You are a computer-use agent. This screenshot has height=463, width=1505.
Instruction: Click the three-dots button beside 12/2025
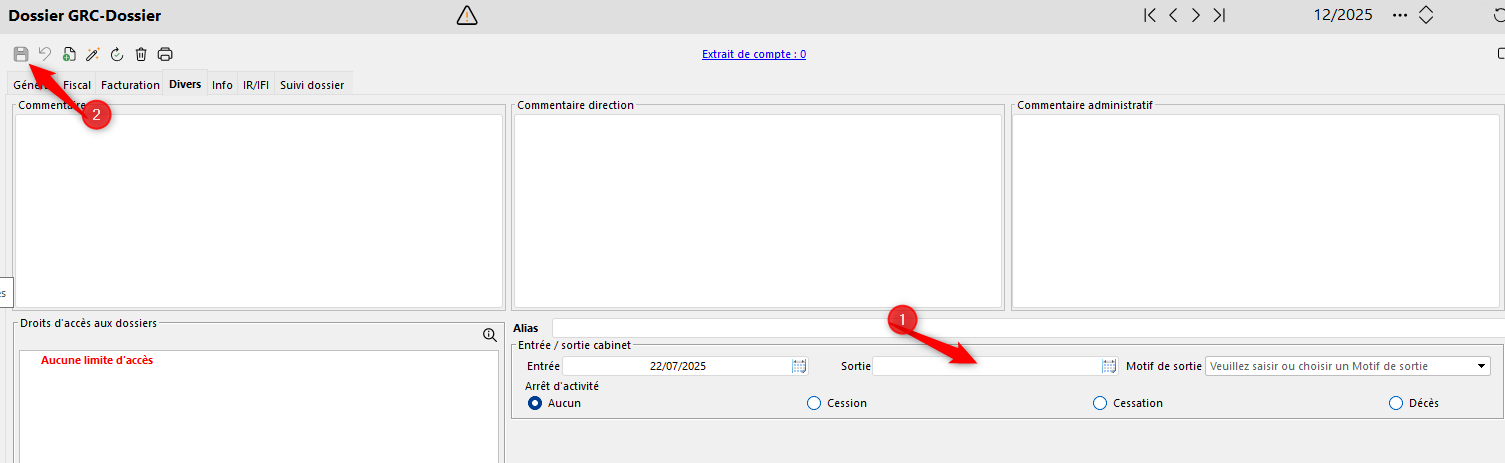point(1400,15)
